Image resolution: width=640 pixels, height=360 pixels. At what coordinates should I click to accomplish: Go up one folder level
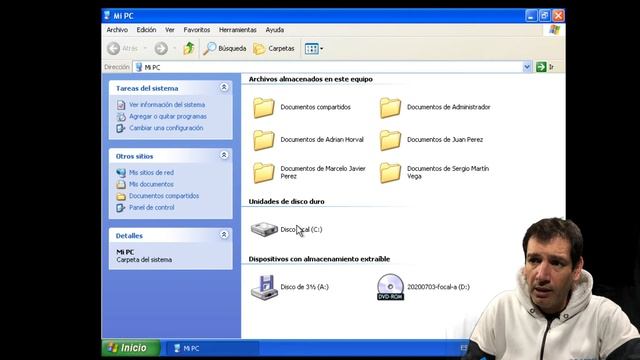click(189, 49)
